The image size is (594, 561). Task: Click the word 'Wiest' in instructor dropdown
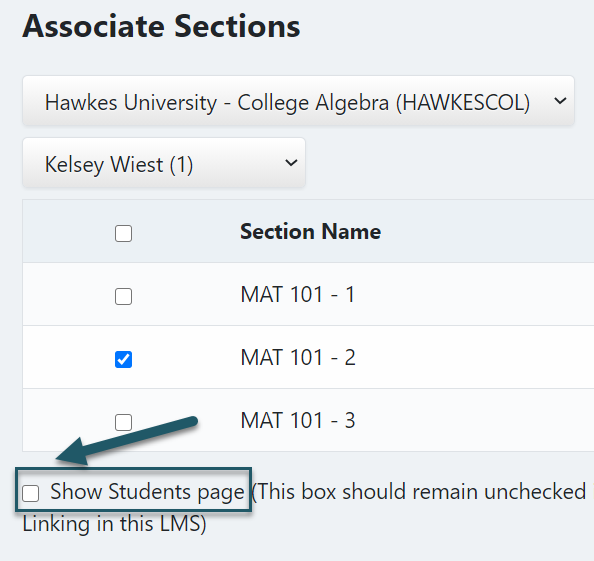[x=137, y=164]
